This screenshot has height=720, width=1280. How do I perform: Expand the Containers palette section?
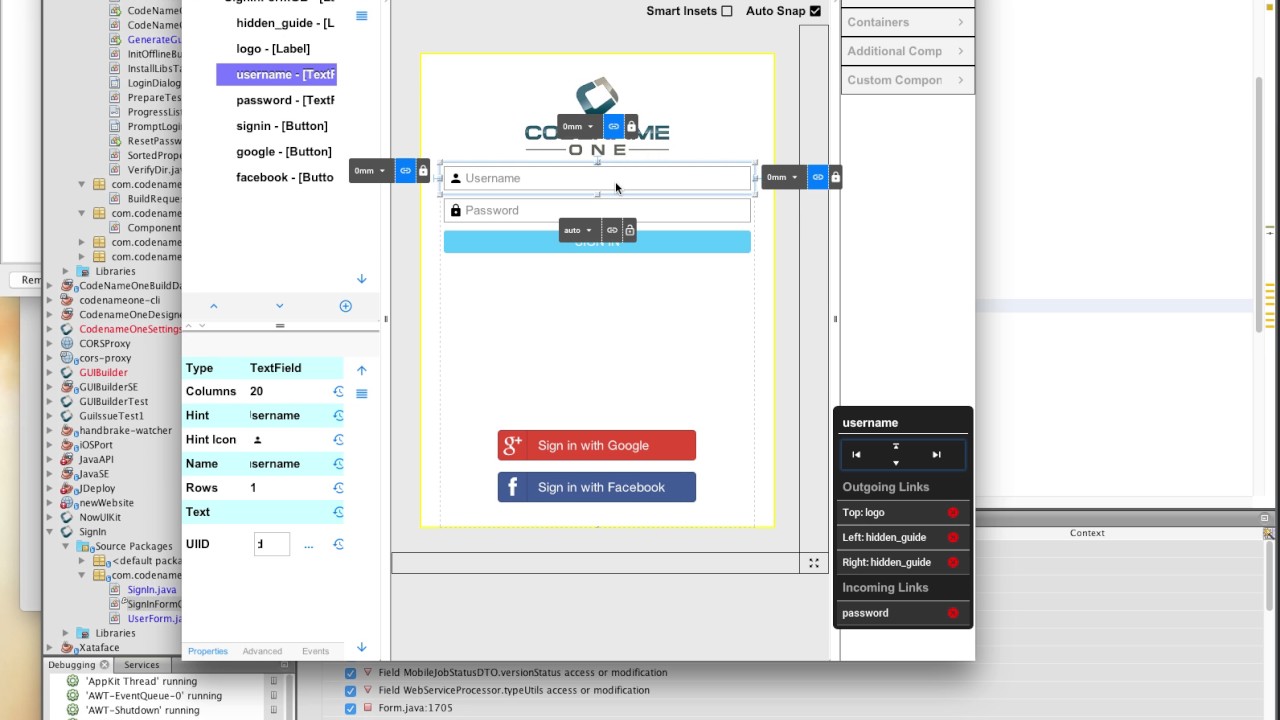[x=907, y=22]
